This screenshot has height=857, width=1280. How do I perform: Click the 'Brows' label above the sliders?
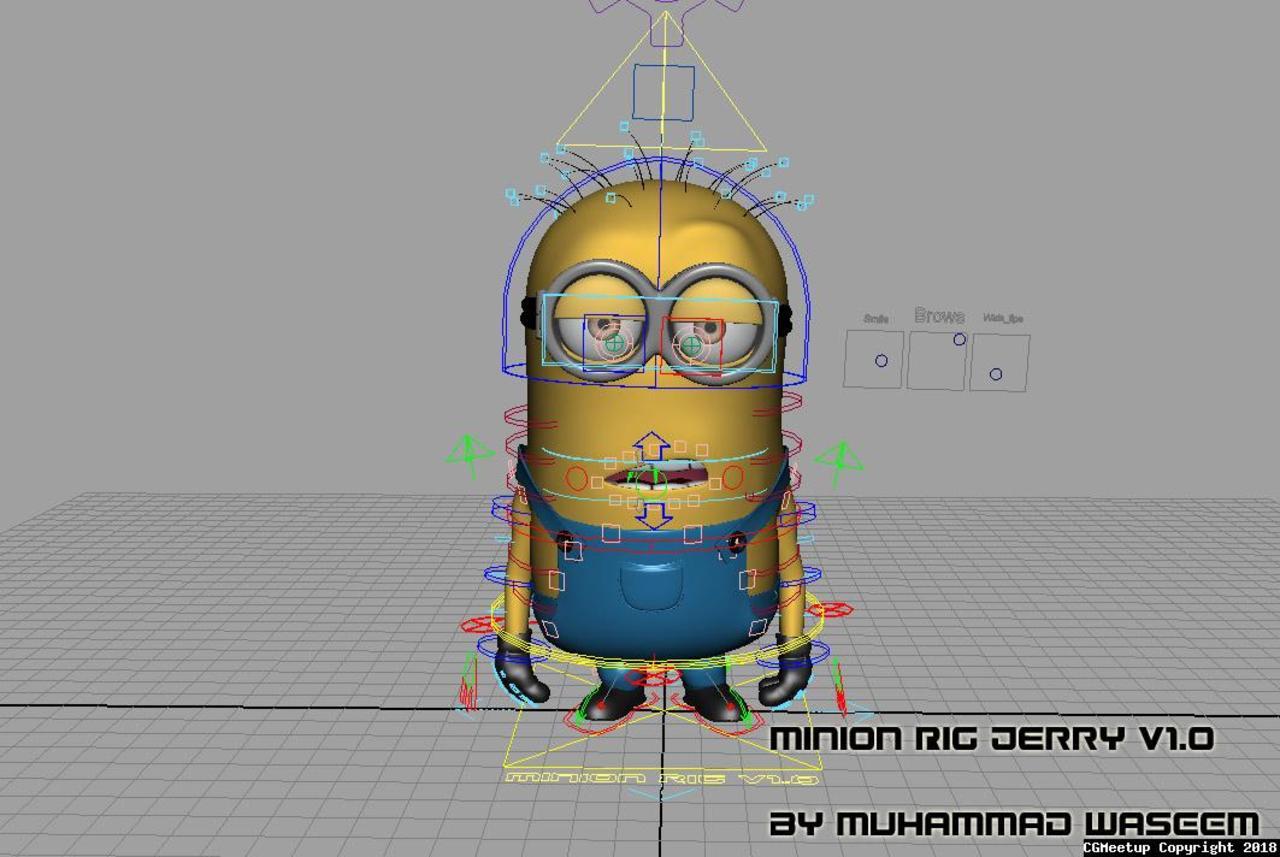coord(939,316)
